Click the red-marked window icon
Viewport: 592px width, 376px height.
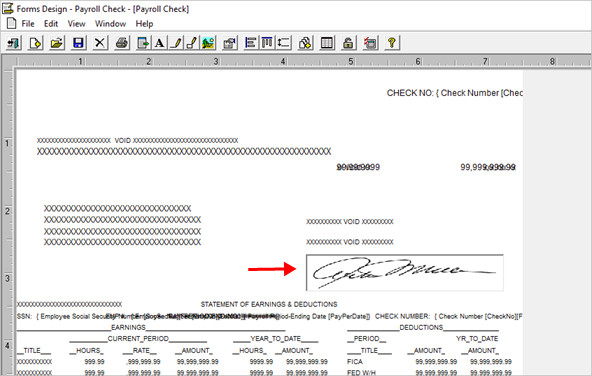tap(370, 43)
